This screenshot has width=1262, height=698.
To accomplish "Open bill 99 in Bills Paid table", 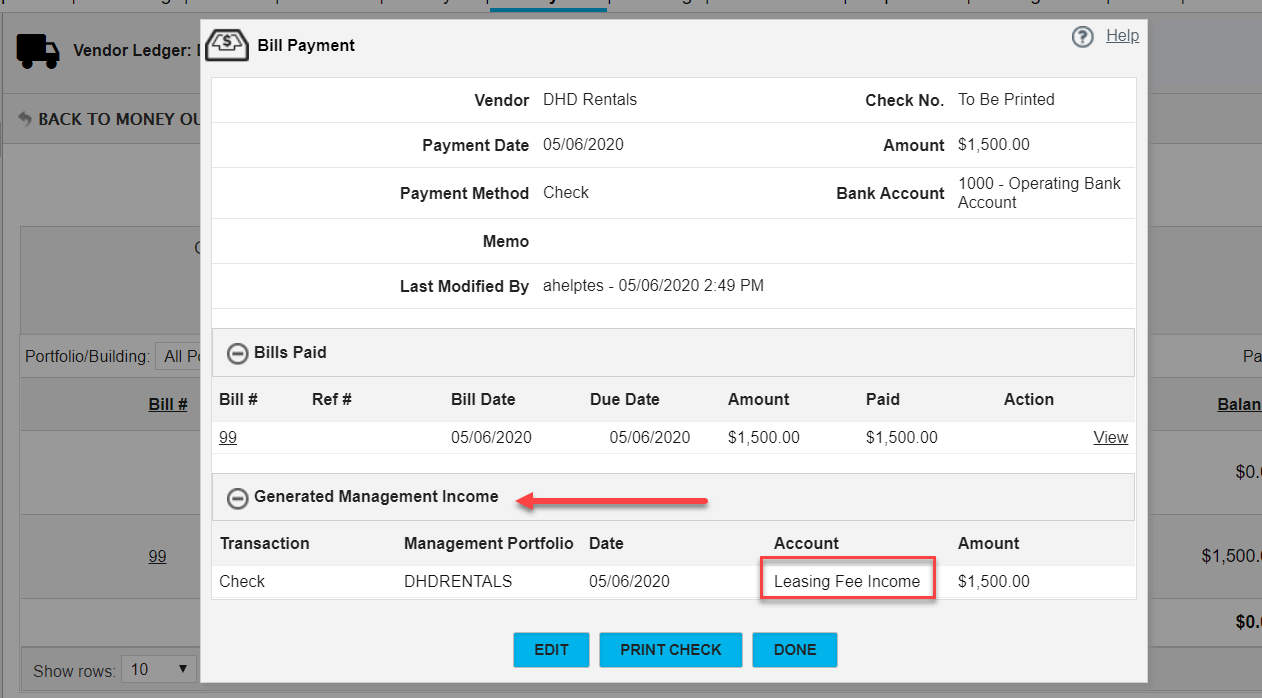I will (x=228, y=437).
